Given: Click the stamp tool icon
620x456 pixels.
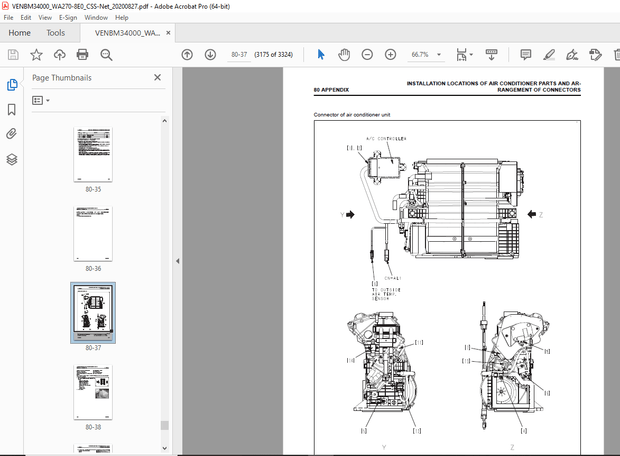Looking at the screenshot, I should click(595, 55).
